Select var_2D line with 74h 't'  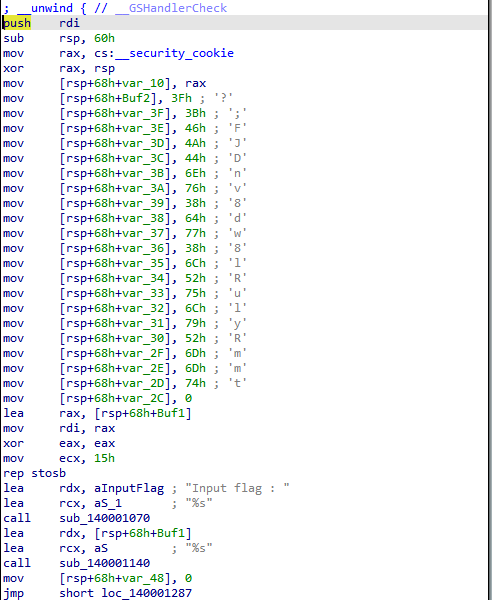125,383
